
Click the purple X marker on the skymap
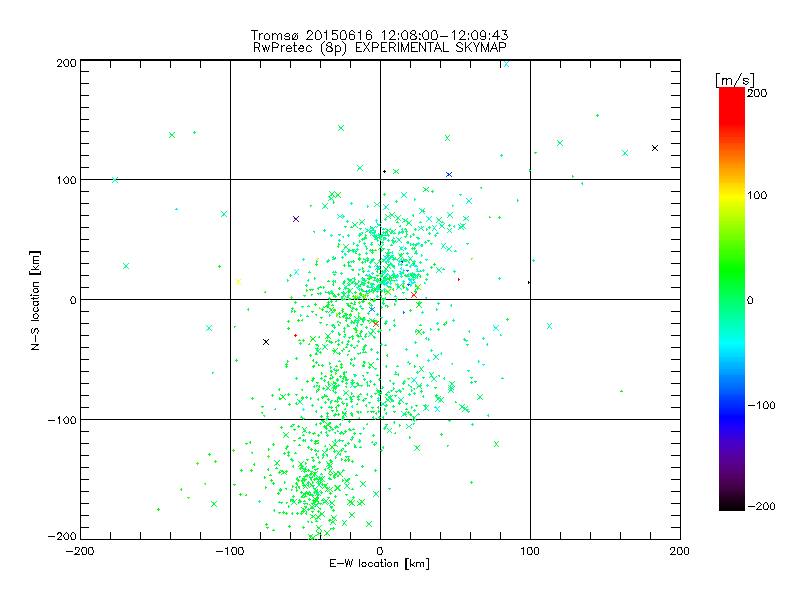[296, 219]
